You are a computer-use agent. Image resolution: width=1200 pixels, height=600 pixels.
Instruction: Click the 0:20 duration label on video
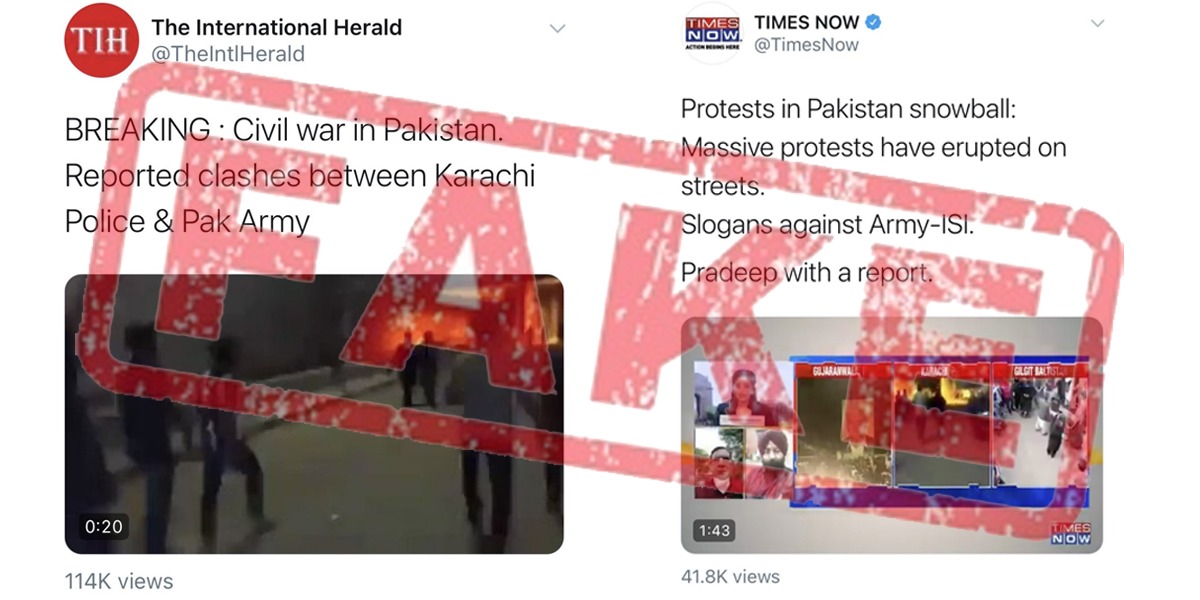[x=103, y=525]
